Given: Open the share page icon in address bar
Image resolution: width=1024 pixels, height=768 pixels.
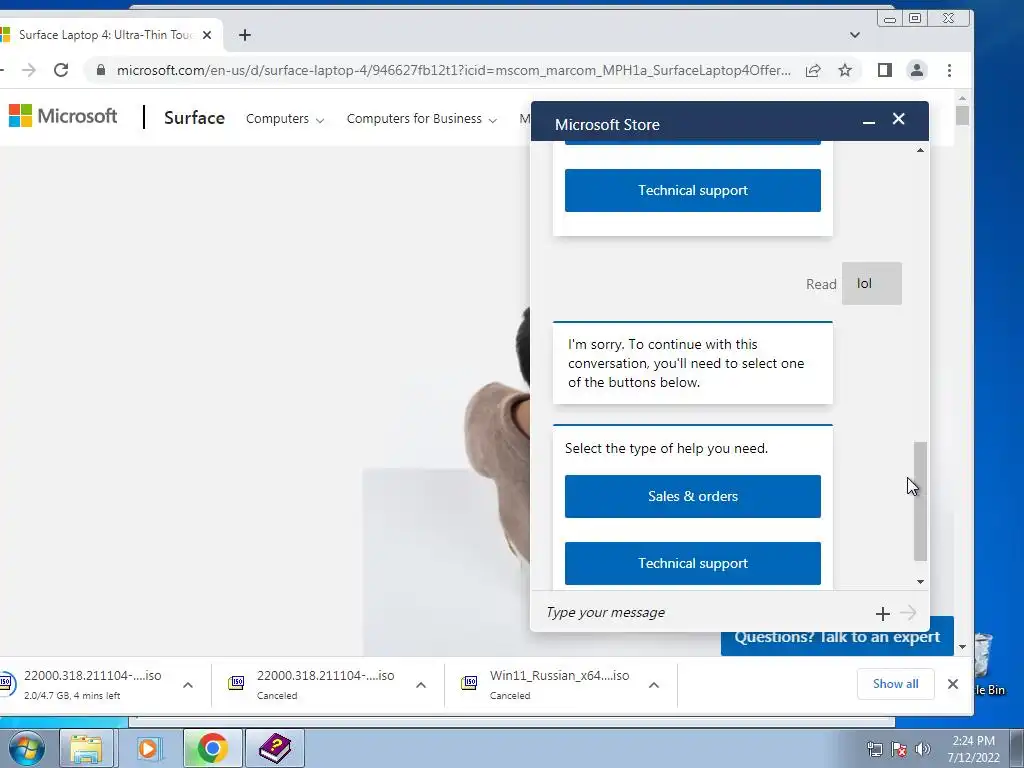Looking at the screenshot, I should (813, 71).
